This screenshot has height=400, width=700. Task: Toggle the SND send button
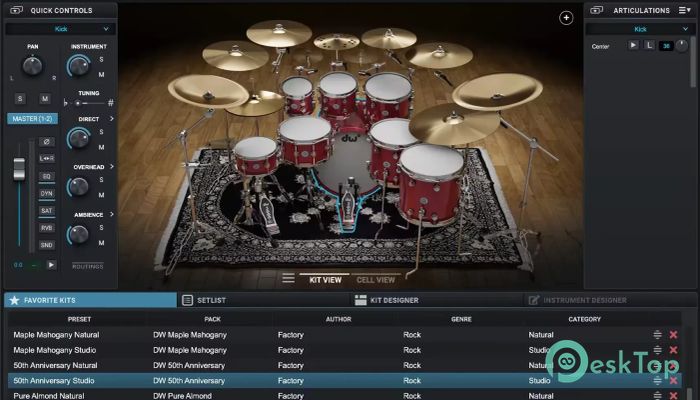(x=46, y=245)
